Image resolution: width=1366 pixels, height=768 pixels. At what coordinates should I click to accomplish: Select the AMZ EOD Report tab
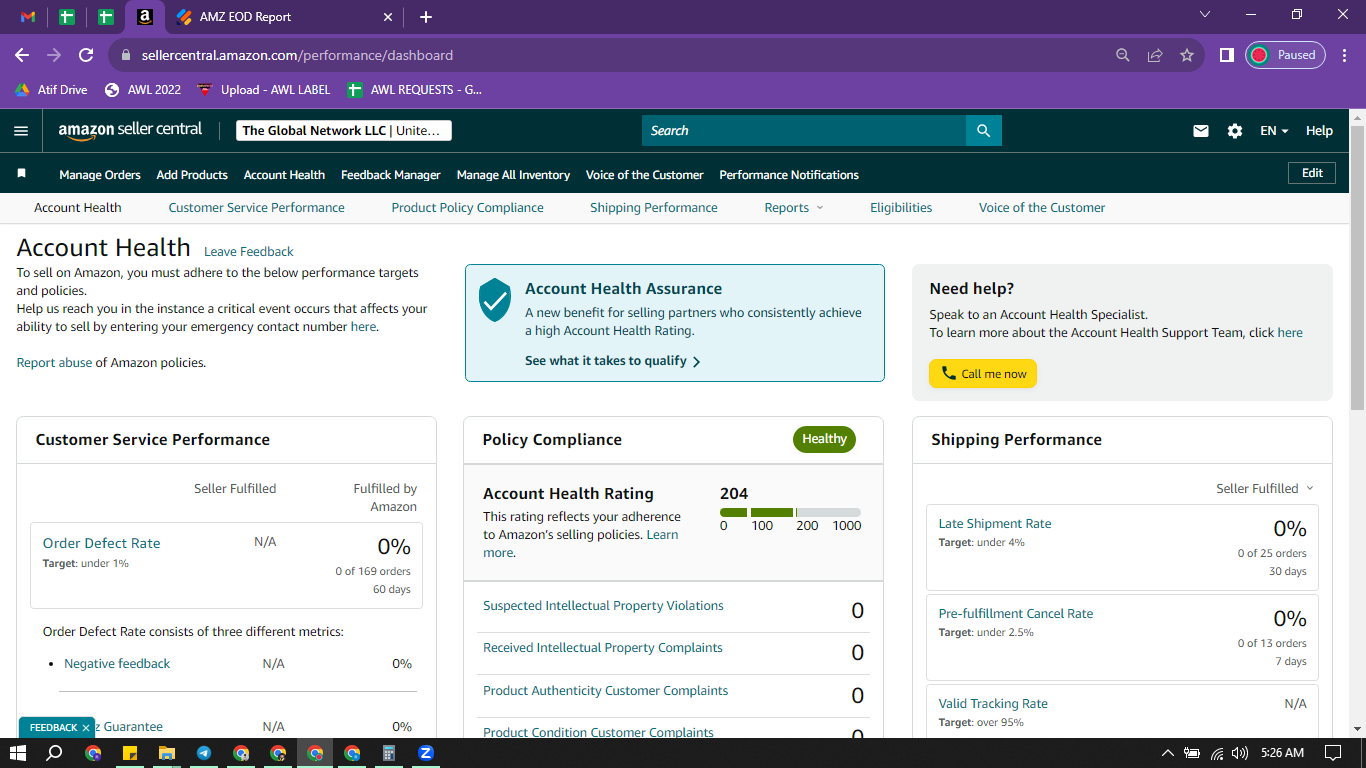tap(283, 17)
